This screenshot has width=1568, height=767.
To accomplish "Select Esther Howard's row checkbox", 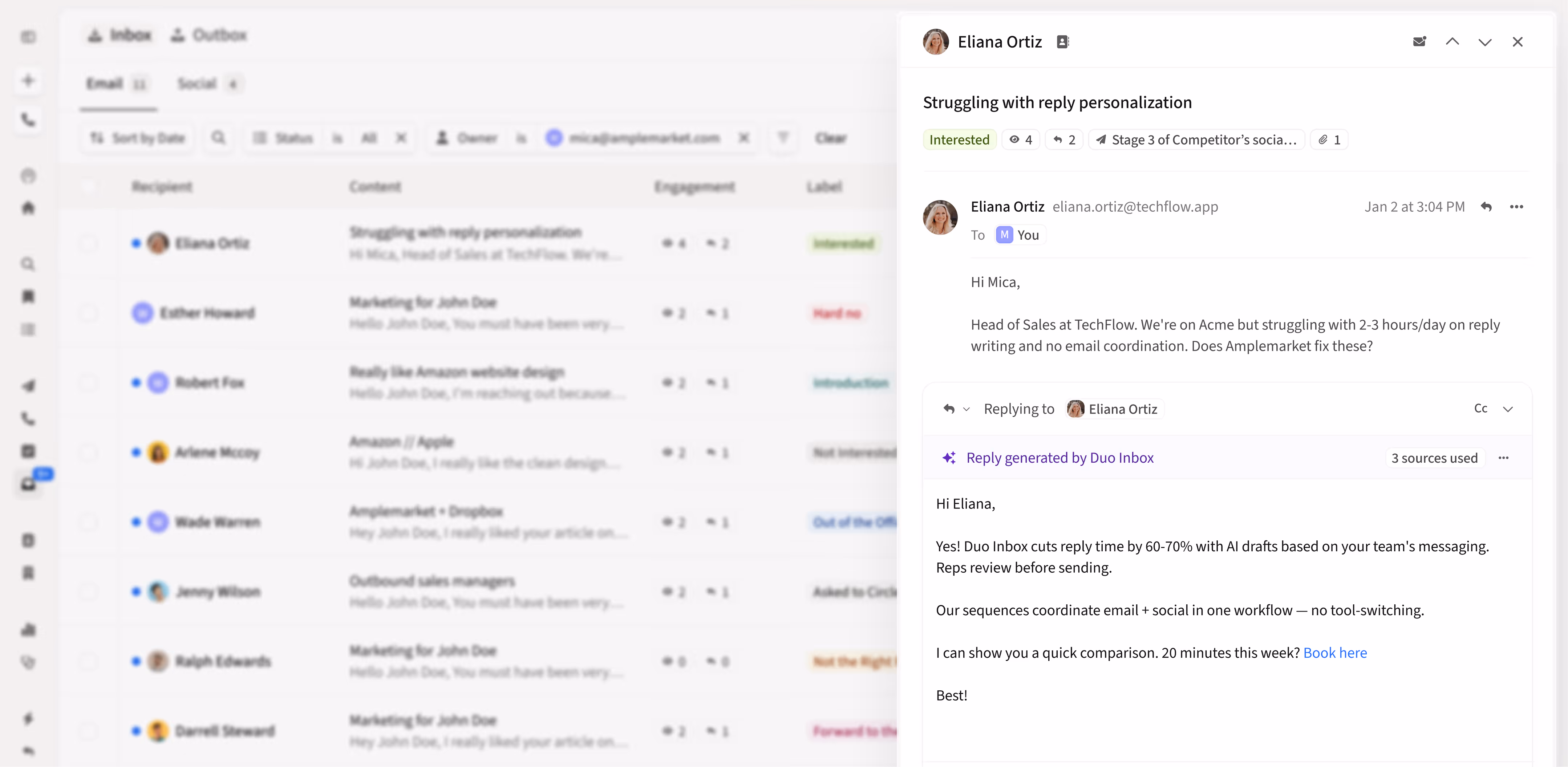I will [88, 313].
